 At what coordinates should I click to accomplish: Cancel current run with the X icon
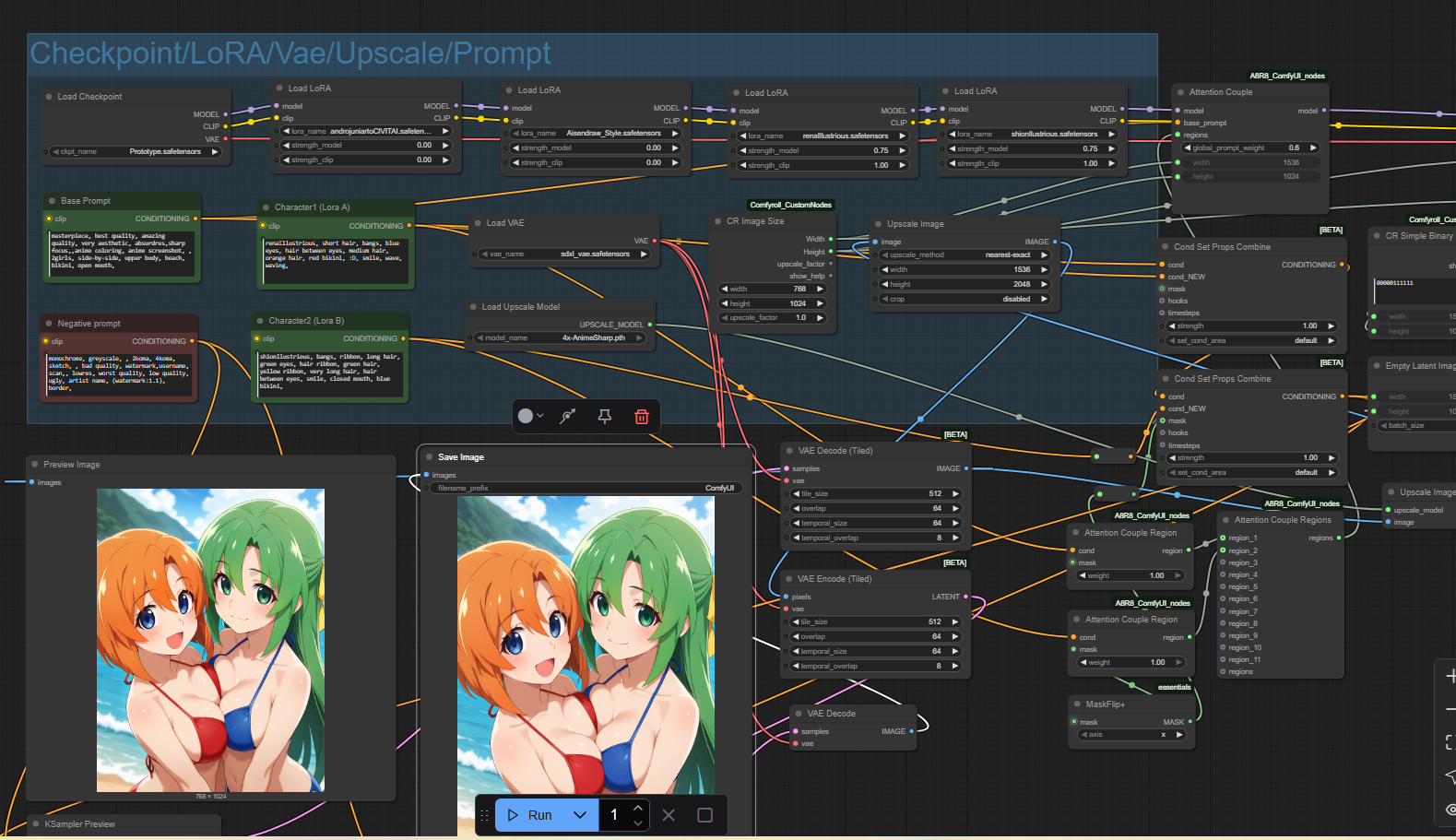(669, 815)
